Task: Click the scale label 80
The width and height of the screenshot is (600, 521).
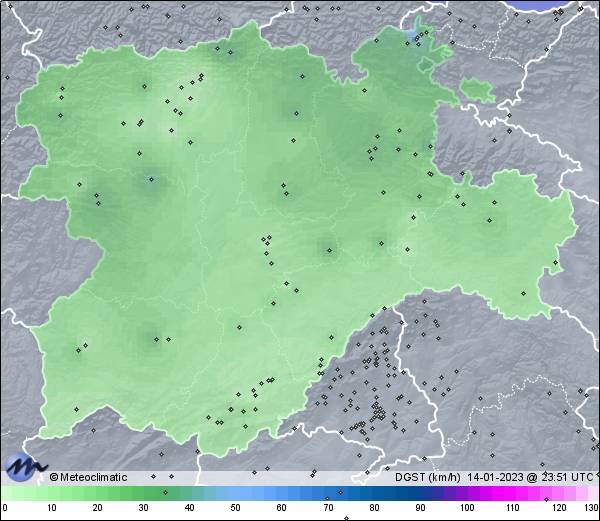Action: pos(374,508)
